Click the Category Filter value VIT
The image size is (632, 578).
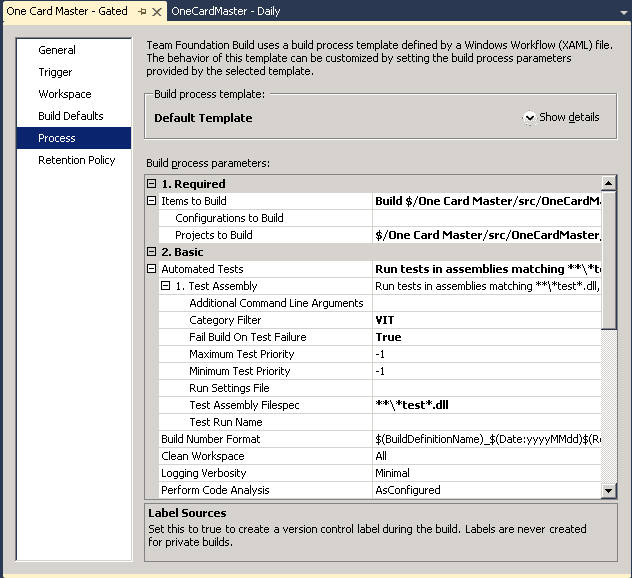pos(385,320)
